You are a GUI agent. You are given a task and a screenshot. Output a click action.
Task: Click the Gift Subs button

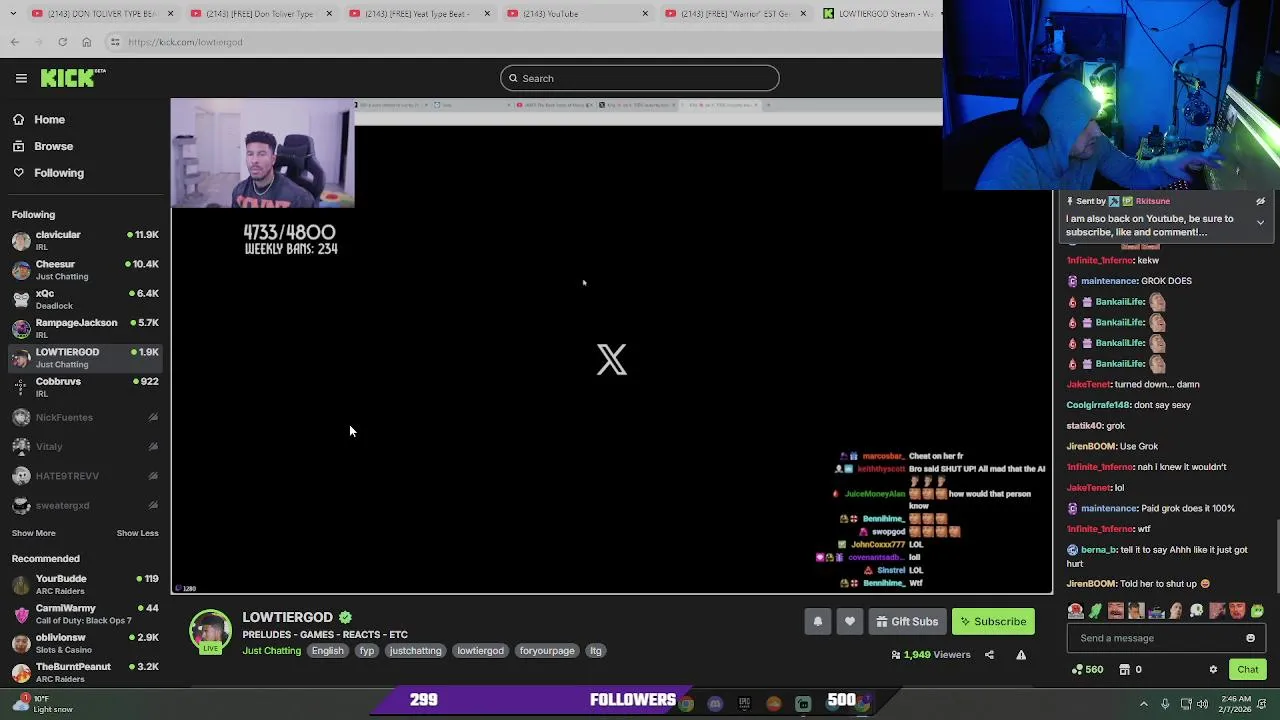pyautogui.click(x=907, y=622)
